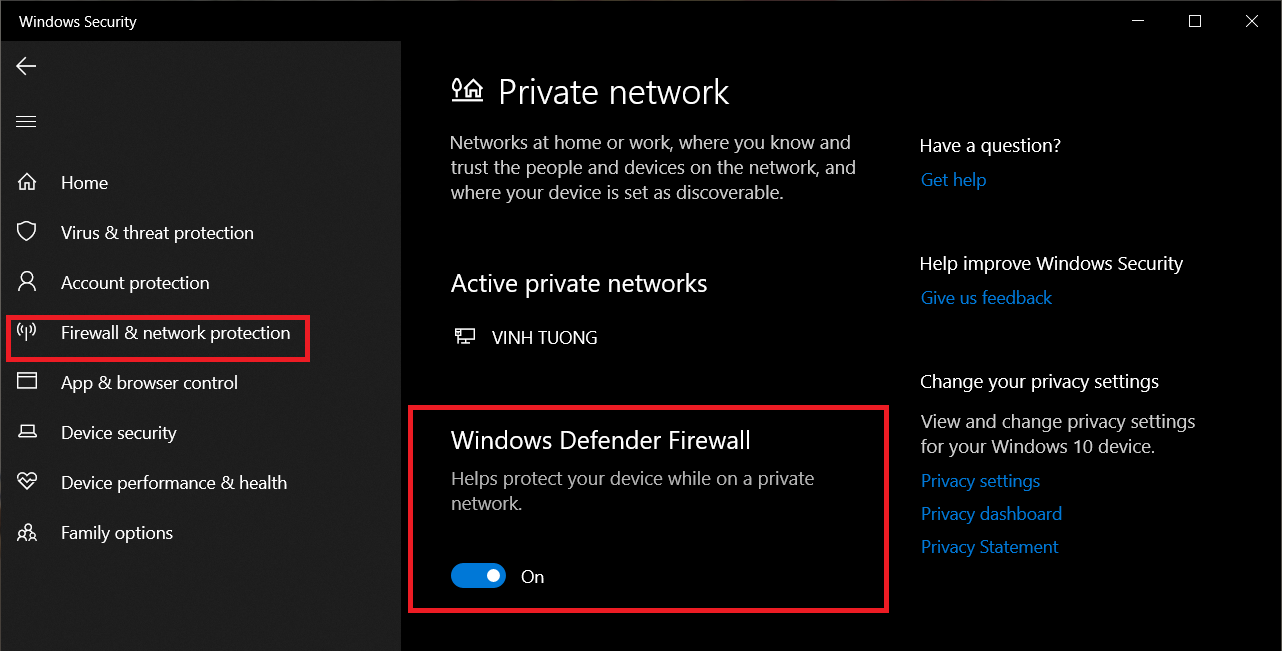Maximize the Windows Security window
The image size is (1282, 651).
(x=1194, y=21)
